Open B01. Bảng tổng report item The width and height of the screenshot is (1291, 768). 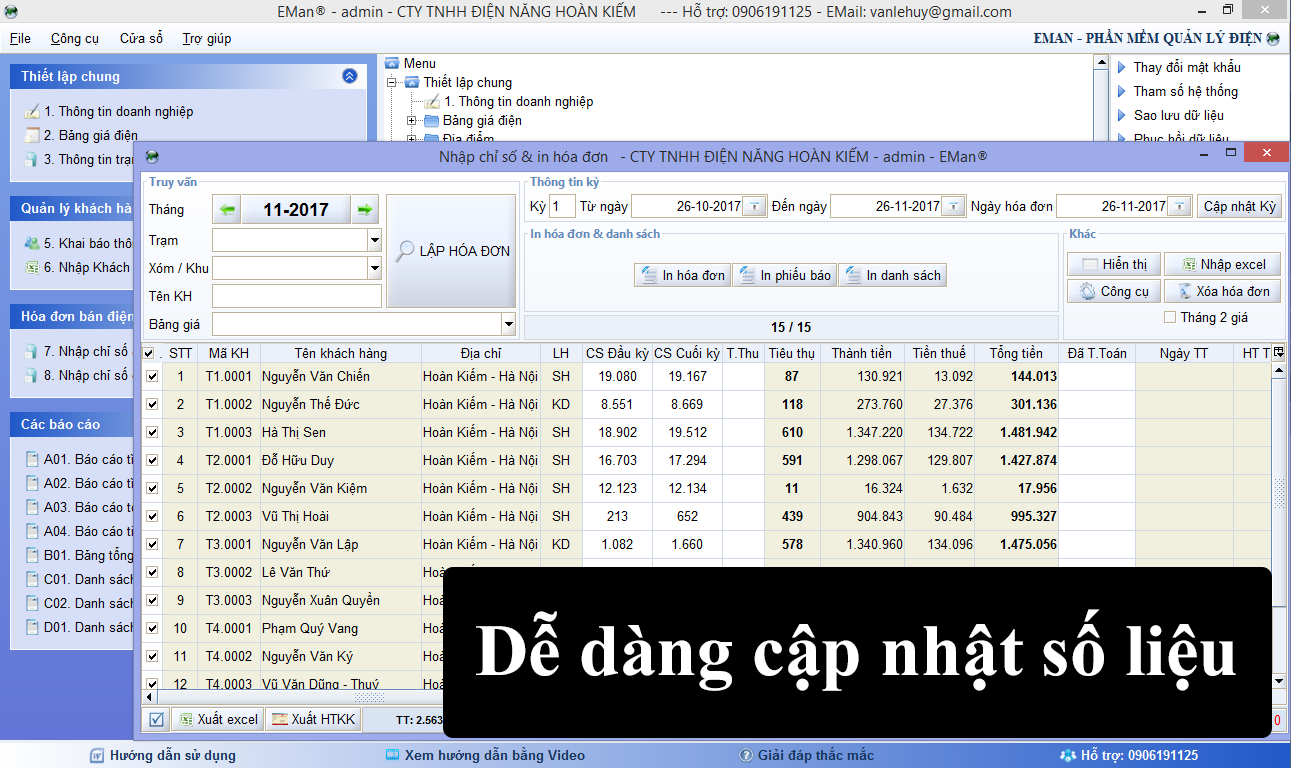pos(79,555)
